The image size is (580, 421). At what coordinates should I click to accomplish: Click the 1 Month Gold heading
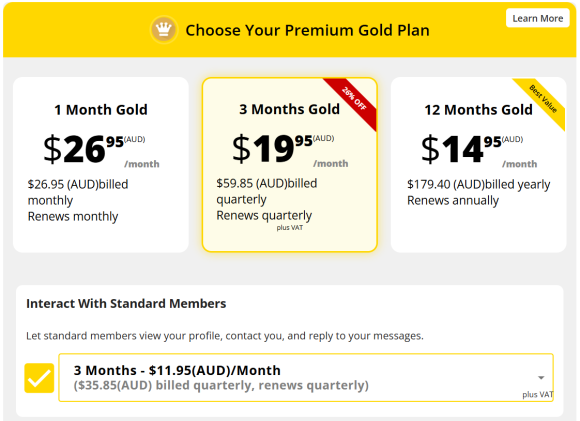click(101, 110)
